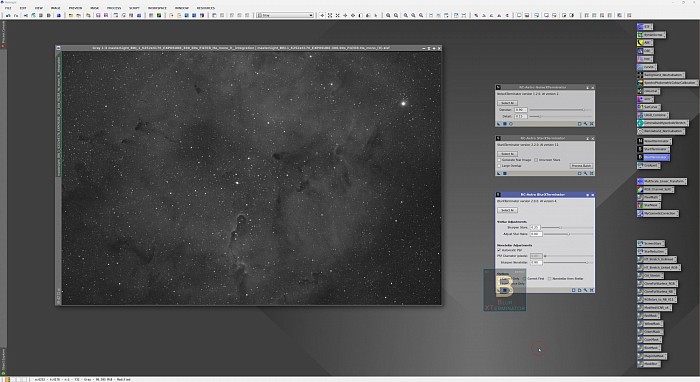Click the new instance triangle in StarXTerminator

(x=499, y=173)
